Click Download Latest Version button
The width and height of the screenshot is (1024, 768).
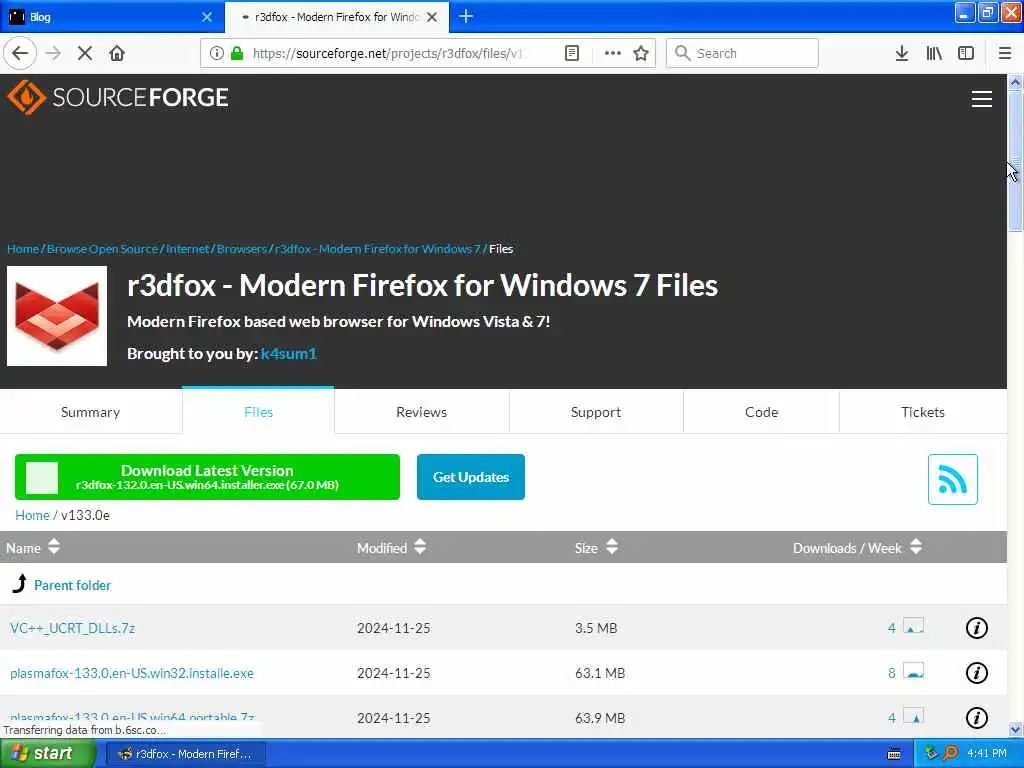(207, 477)
